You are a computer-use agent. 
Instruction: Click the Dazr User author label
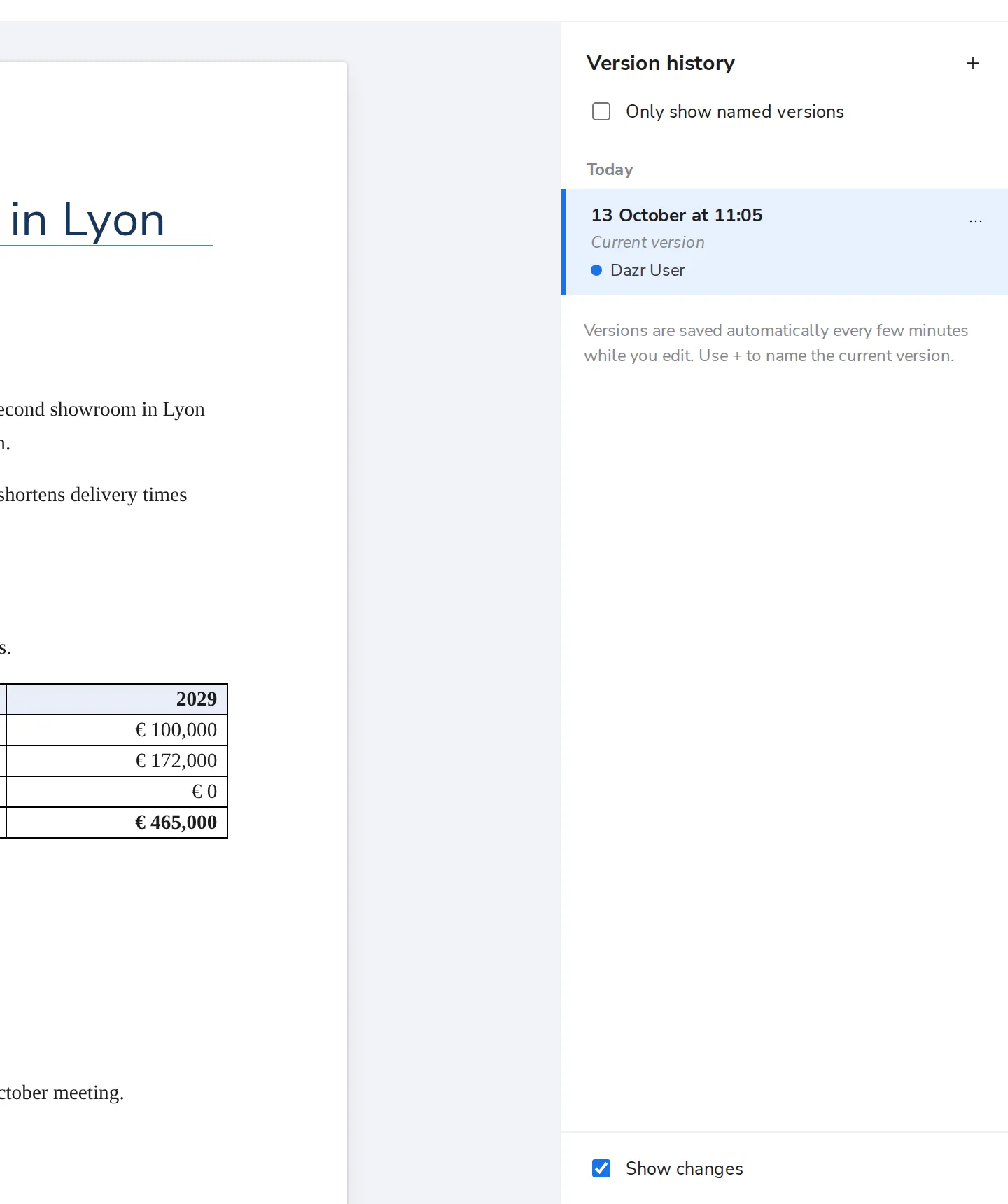click(x=647, y=270)
